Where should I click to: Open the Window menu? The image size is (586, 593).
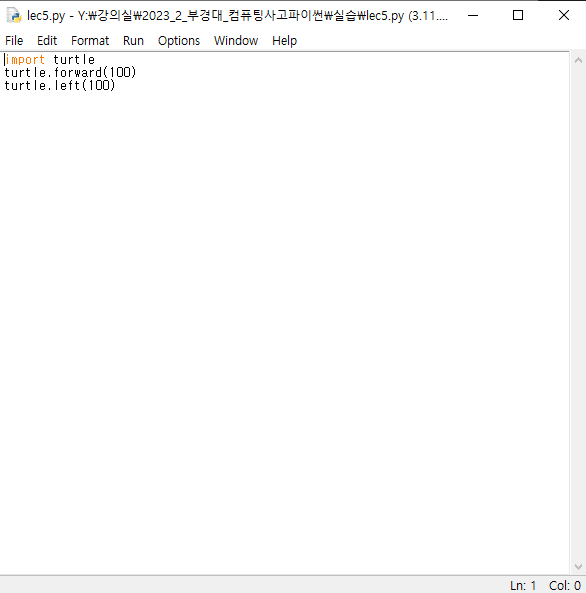(x=236, y=40)
